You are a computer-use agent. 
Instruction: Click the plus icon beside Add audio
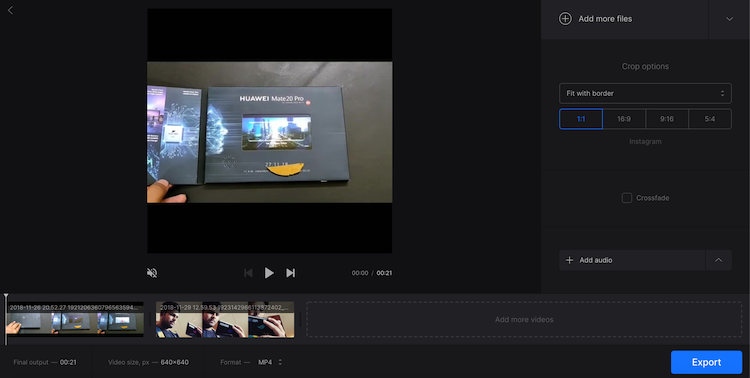569,260
